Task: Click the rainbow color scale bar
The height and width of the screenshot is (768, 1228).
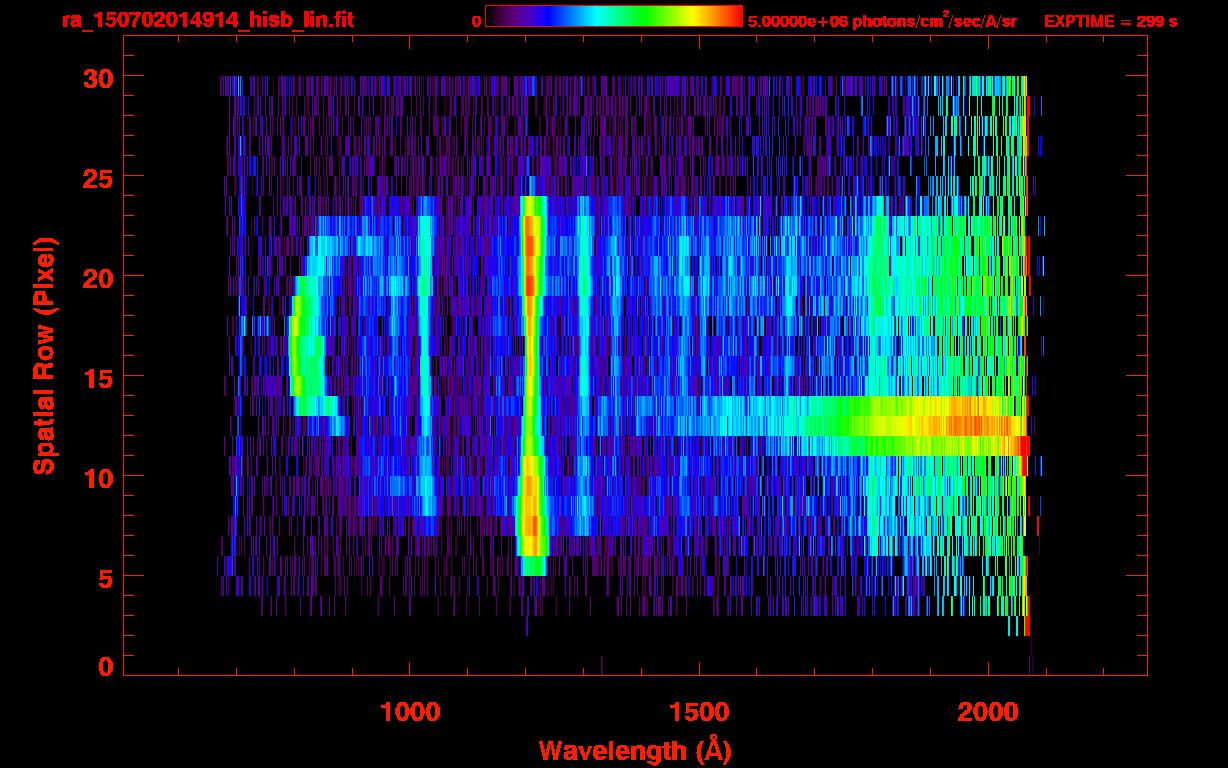Action: coord(613,17)
